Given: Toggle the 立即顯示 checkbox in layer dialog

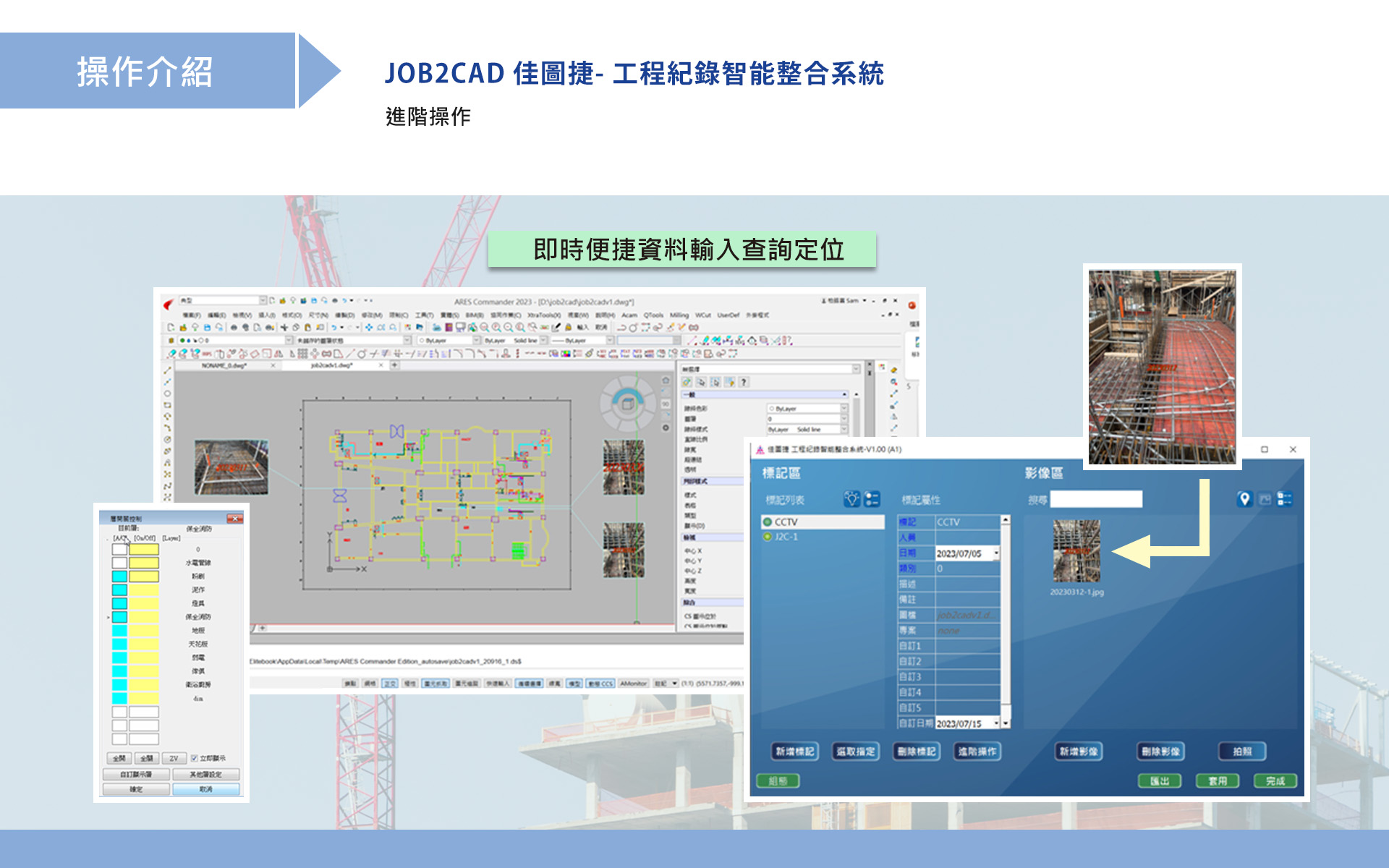Looking at the screenshot, I should pos(194,758).
